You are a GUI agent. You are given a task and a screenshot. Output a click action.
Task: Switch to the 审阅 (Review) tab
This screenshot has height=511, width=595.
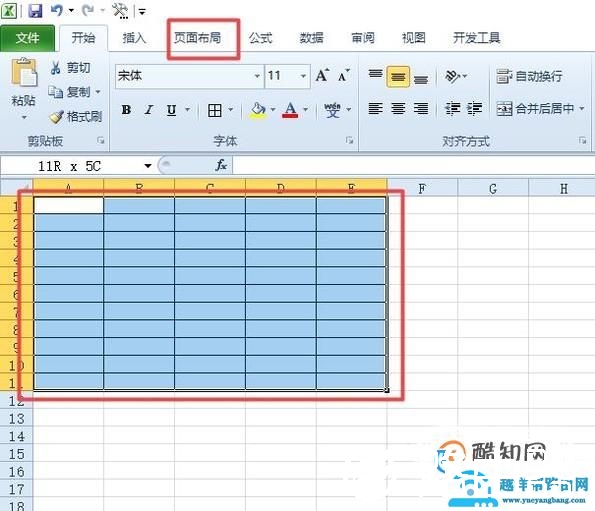(363, 38)
